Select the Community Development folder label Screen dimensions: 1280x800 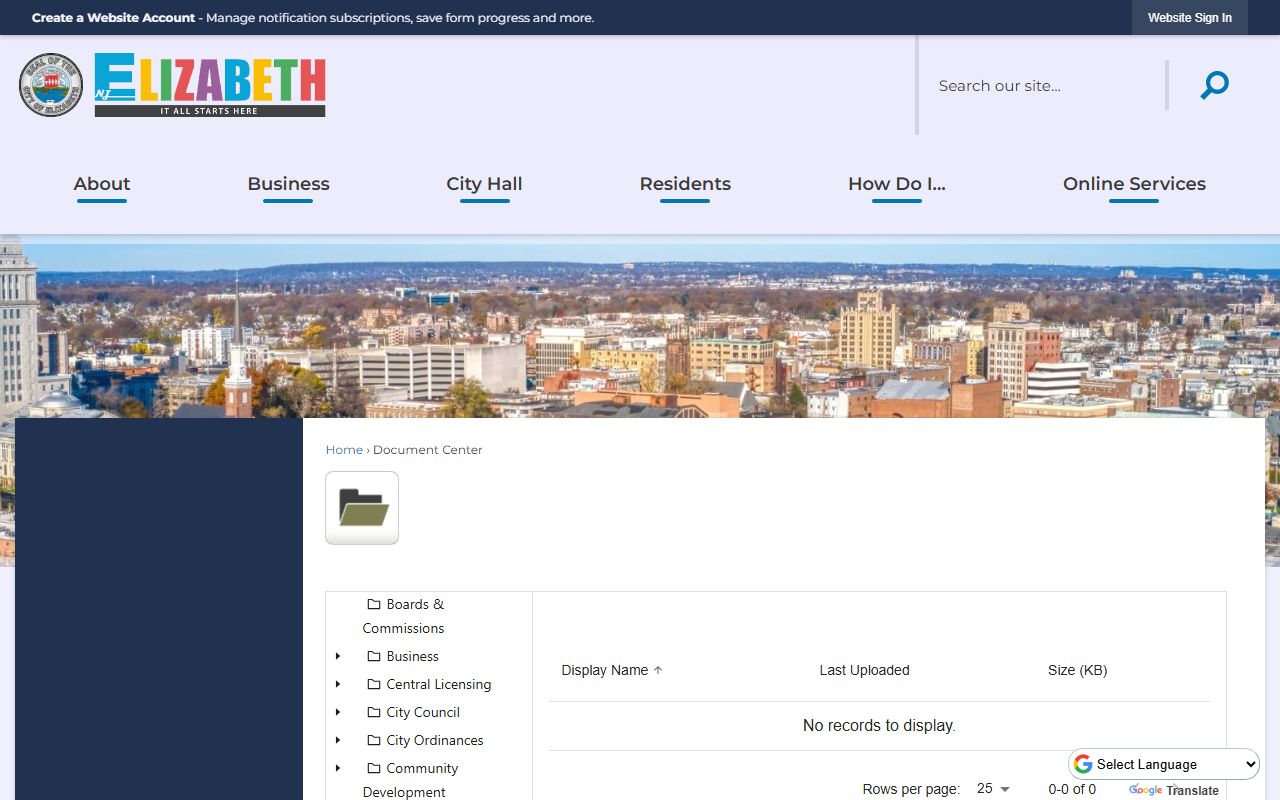pyautogui.click(x=411, y=780)
